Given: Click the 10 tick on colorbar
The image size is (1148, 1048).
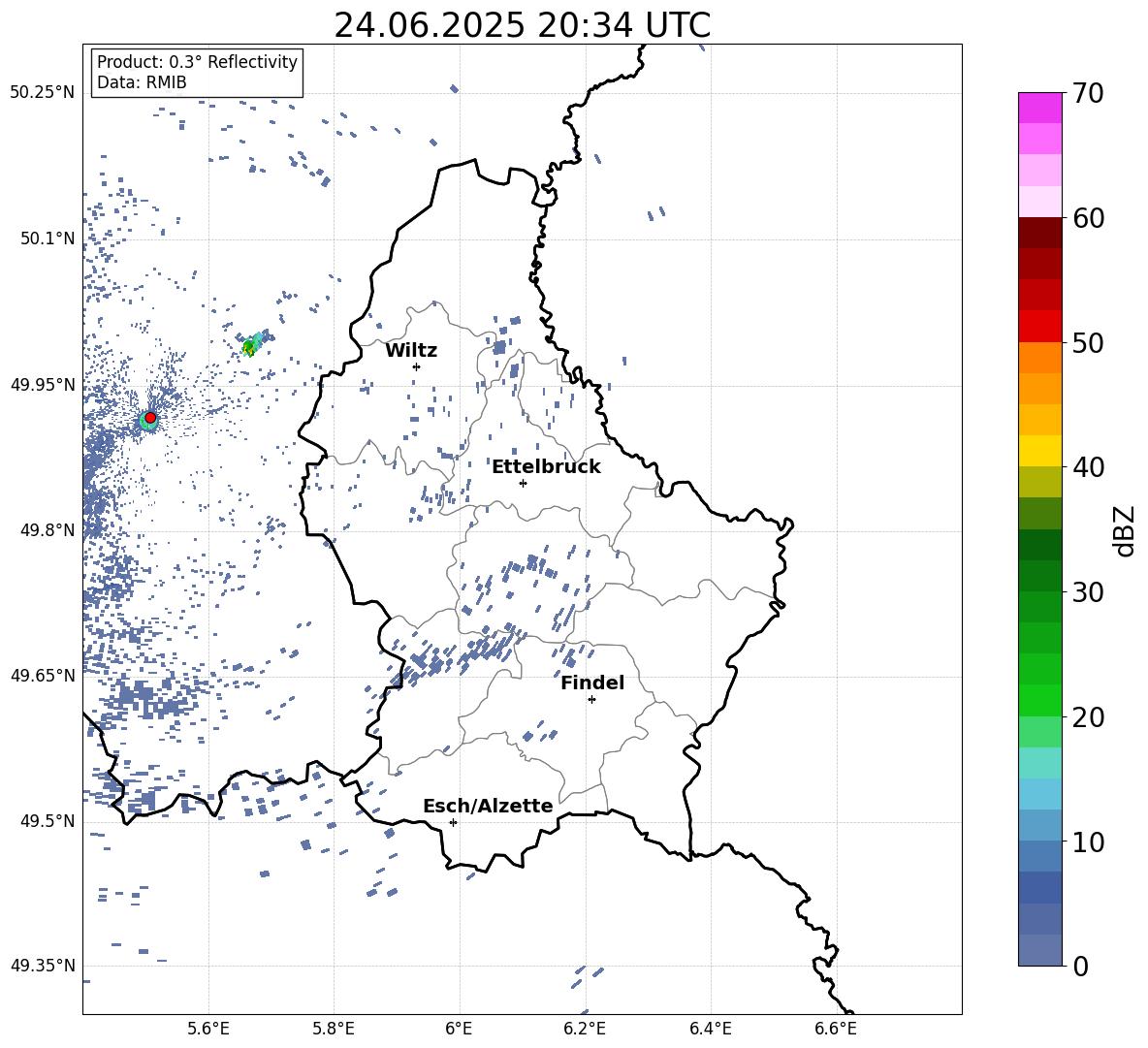Looking at the screenshot, I should pyautogui.click(x=1088, y=842).
